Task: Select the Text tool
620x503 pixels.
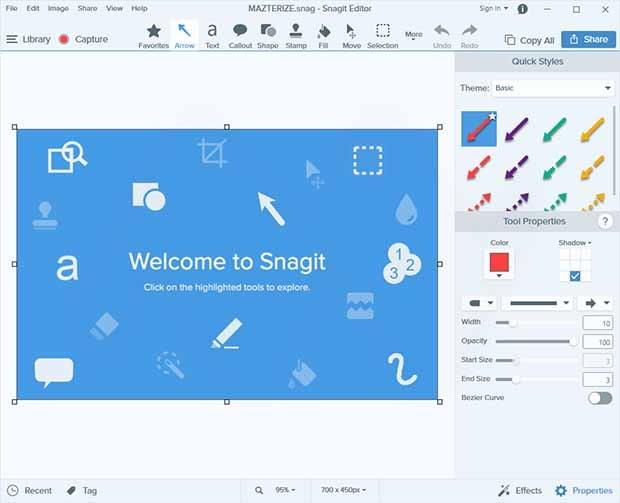Action: [x=212, y=36]
